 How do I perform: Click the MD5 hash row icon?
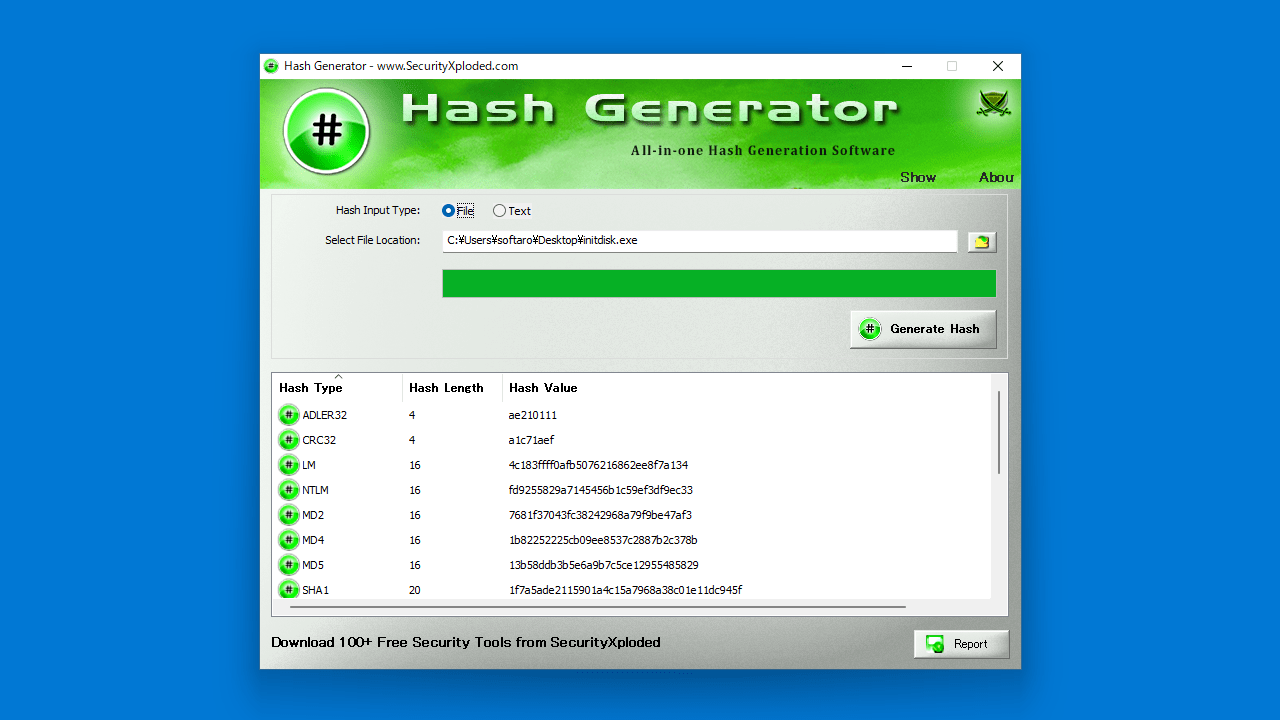point(289,565)
